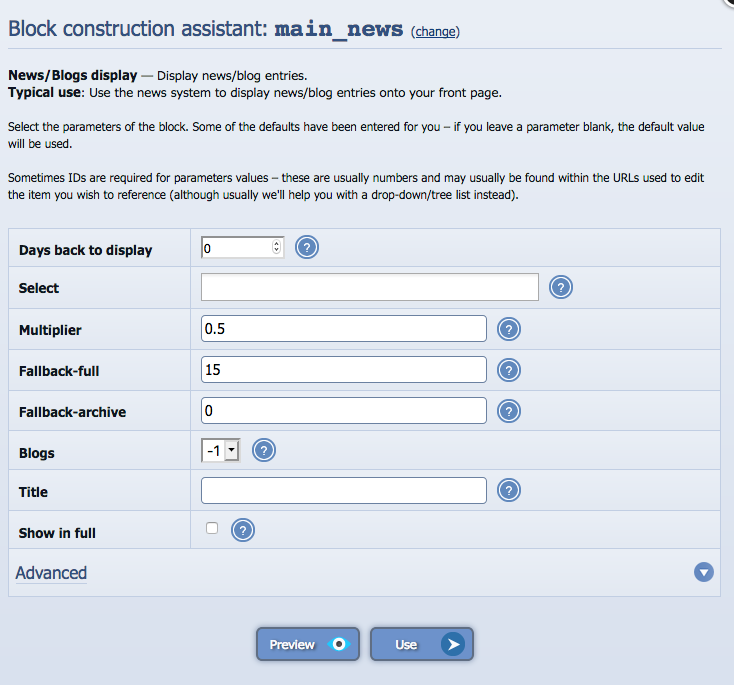Click help icon beside Days back to display

click(307, 247)
